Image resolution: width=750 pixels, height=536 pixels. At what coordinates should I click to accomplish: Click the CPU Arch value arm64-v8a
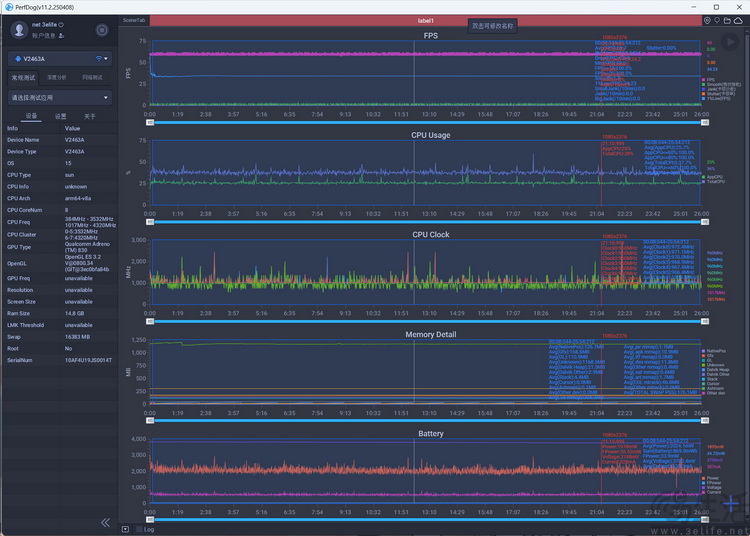(x=78, y=198)
